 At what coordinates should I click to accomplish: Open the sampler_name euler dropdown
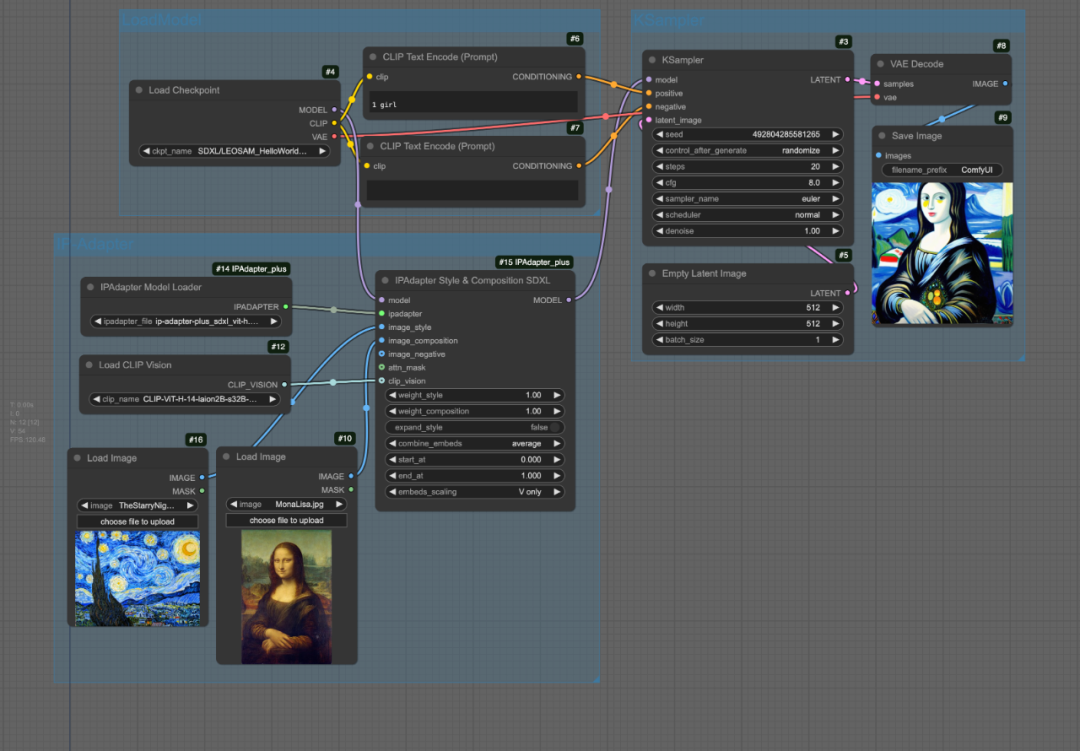[747, 198]
